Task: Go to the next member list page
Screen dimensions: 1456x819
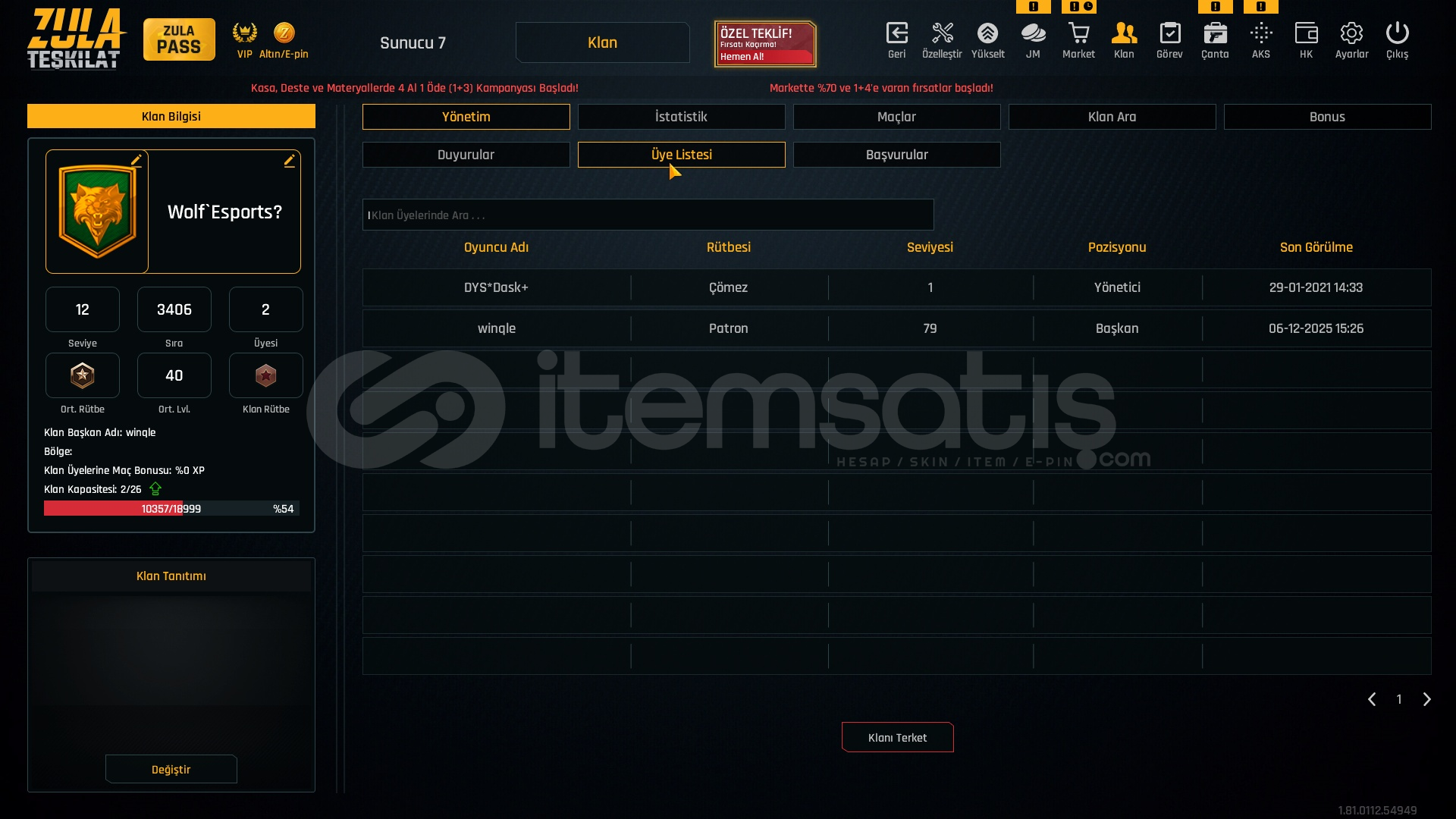Action: click(1426, 699)
